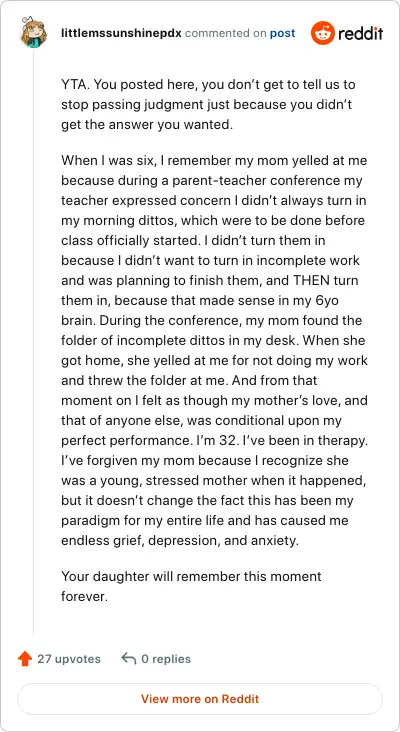Click the orange Reddit Snoo logo icon
The width and height of the screenshot is (400, 732).
323,34
